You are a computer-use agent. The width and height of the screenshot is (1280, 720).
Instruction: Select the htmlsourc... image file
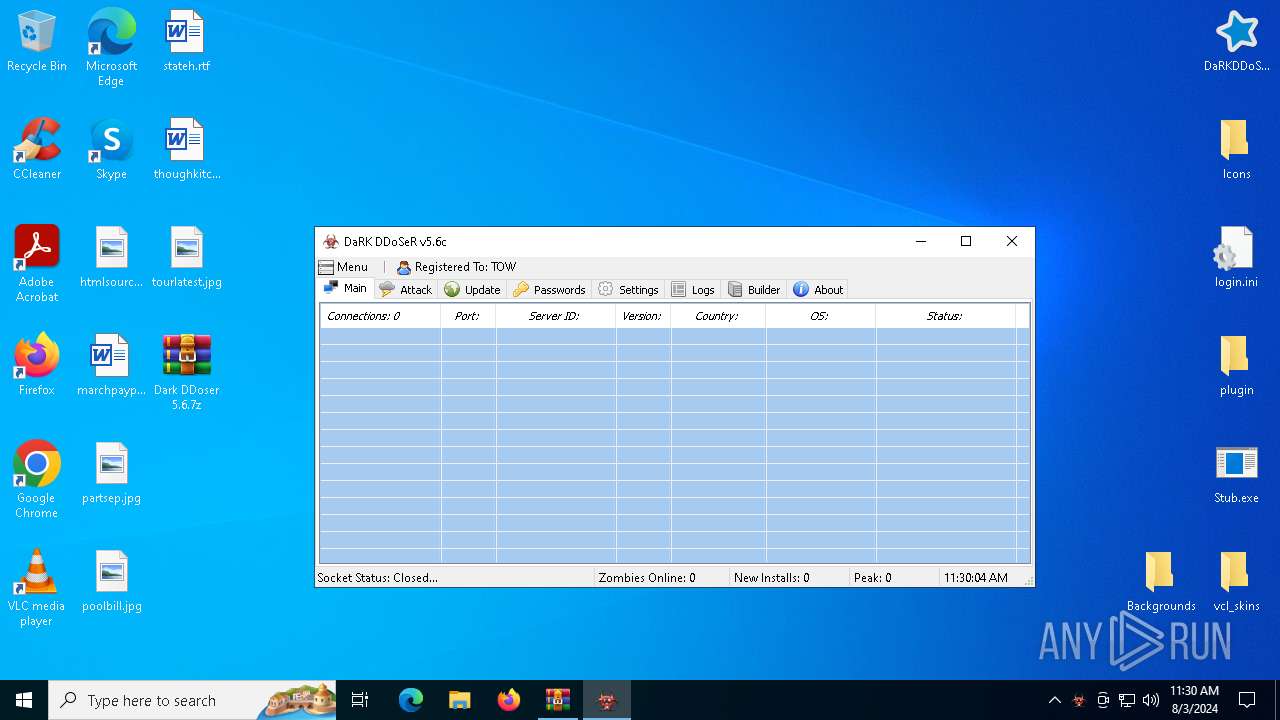pyautogui.click(x=111, y=258)
